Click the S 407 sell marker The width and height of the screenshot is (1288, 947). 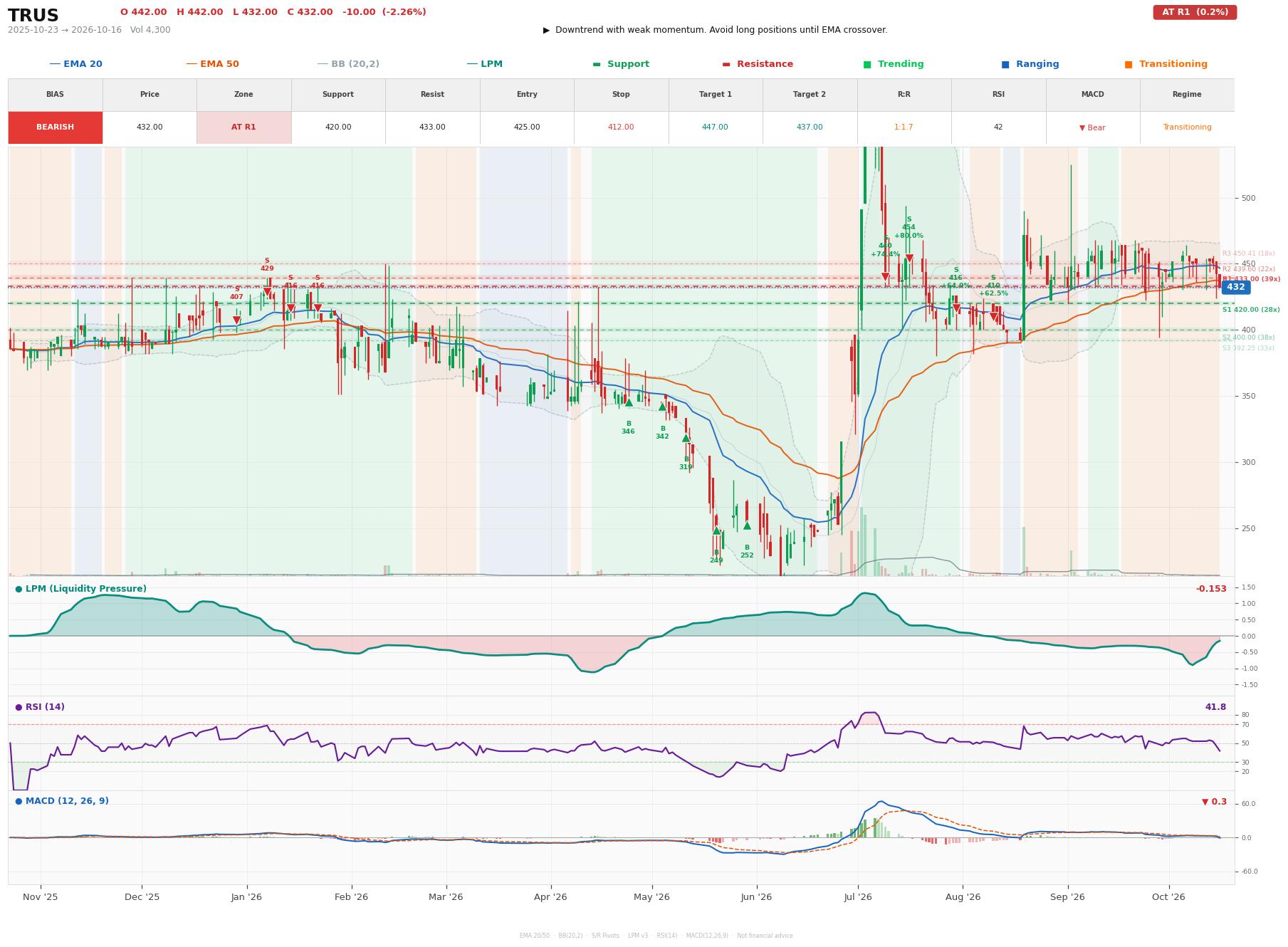tap(237, 320)
